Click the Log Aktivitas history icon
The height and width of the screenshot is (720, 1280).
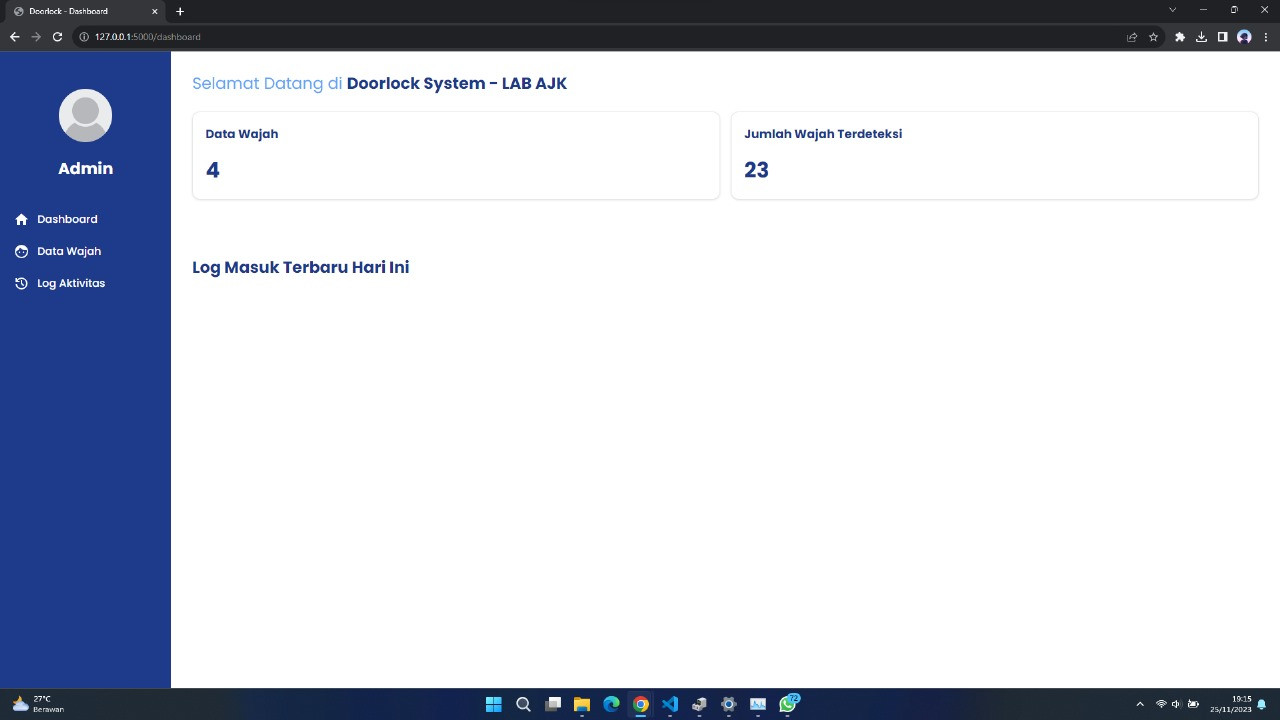(x=21, y=283)
